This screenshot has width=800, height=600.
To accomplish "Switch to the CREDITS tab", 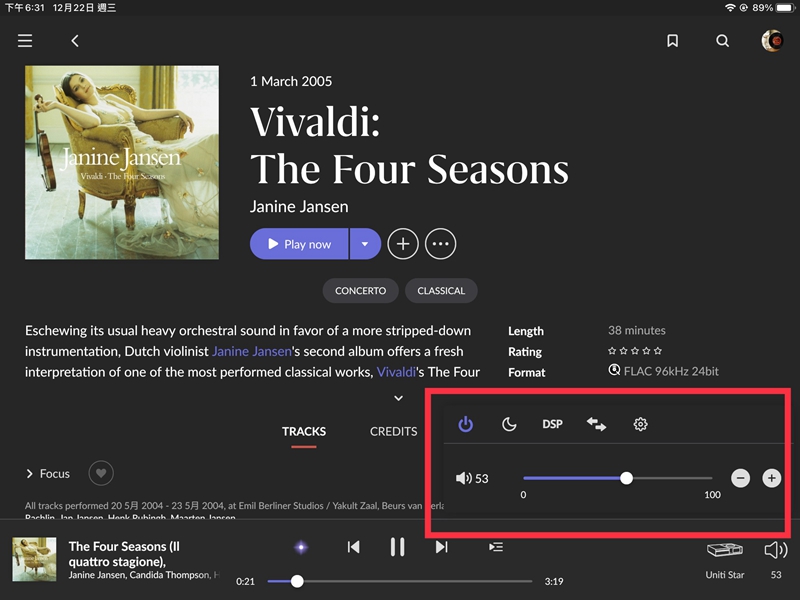I will (393, 431).
